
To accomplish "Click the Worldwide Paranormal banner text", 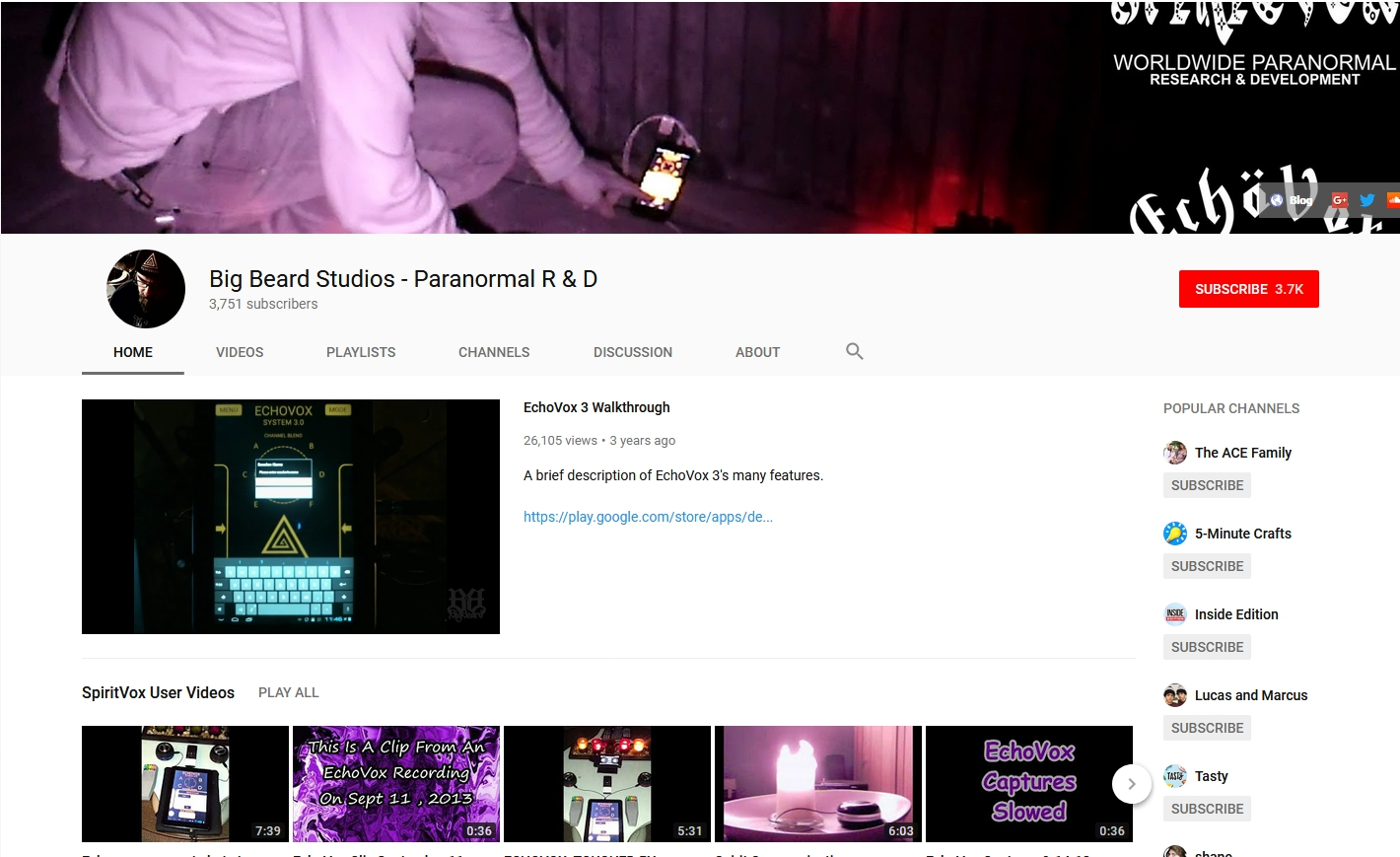I will (x=1254, y=69).
